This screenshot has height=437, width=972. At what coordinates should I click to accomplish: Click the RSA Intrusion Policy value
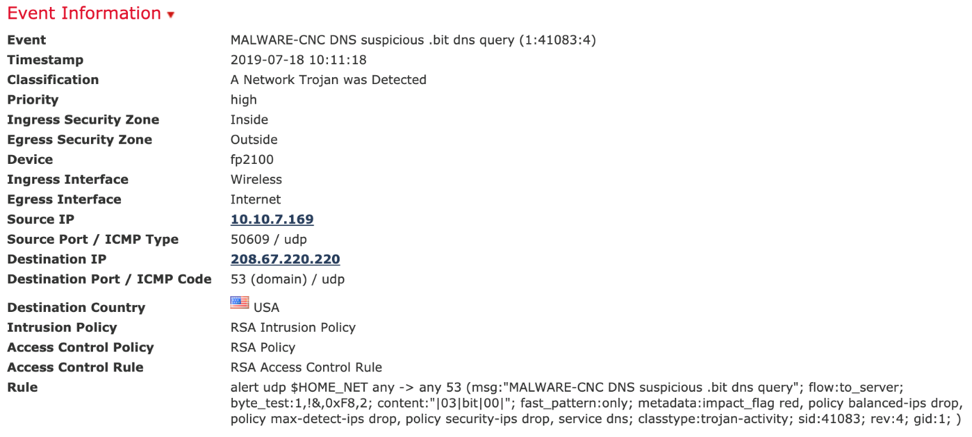tap(293, 328)
